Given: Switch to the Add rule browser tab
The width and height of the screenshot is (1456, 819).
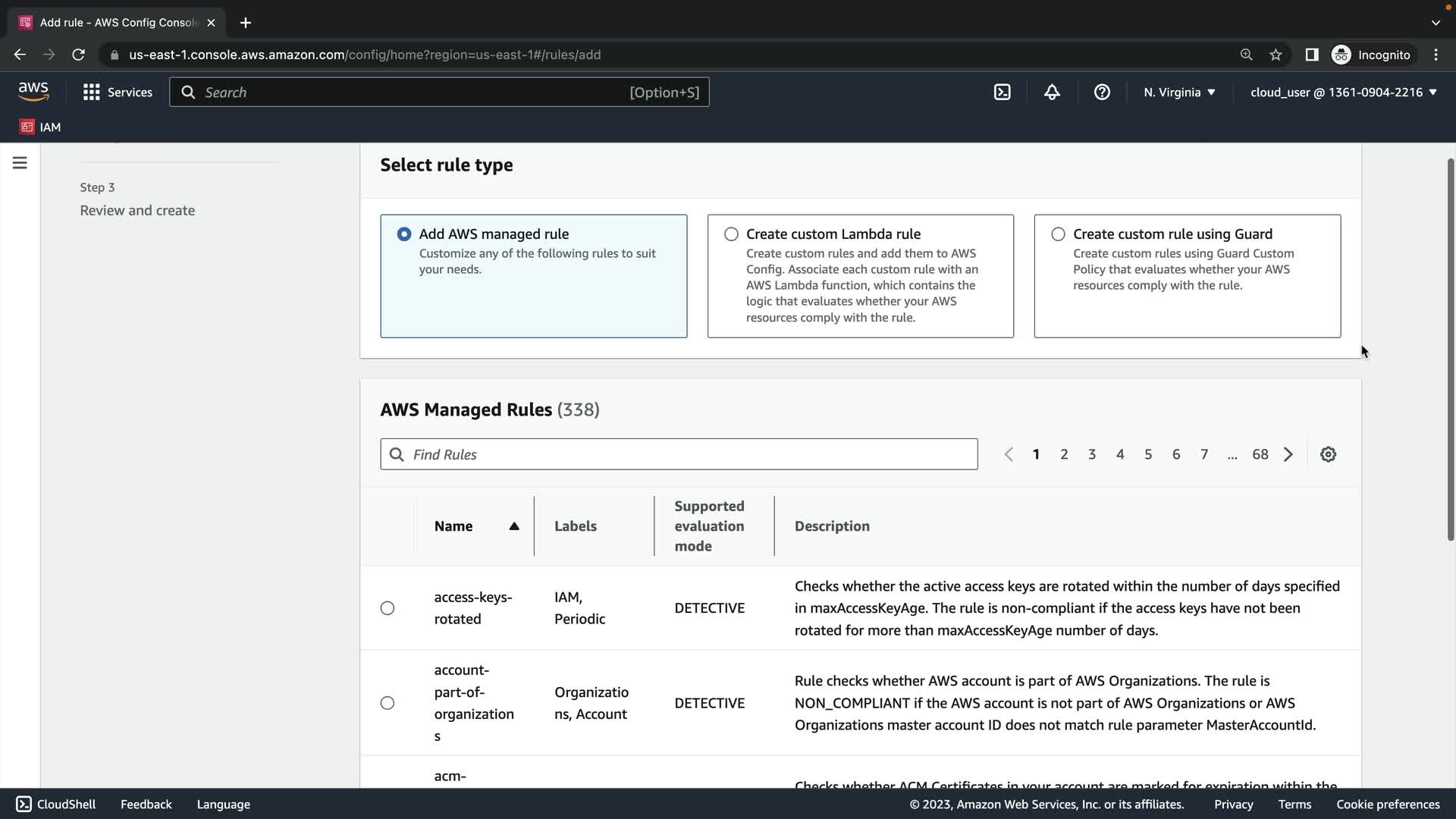Looking at the screenshot, I should (118, 23).
